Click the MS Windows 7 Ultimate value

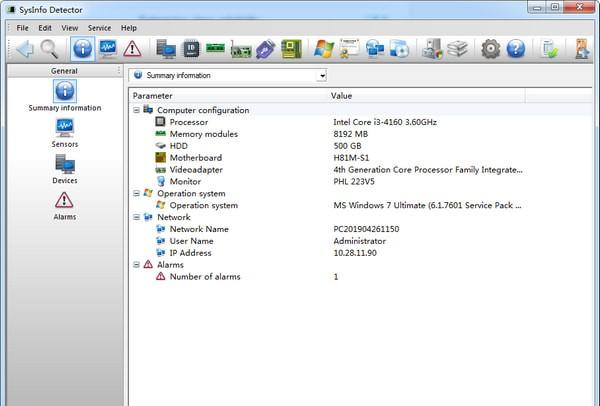click(x=427, y=205)
